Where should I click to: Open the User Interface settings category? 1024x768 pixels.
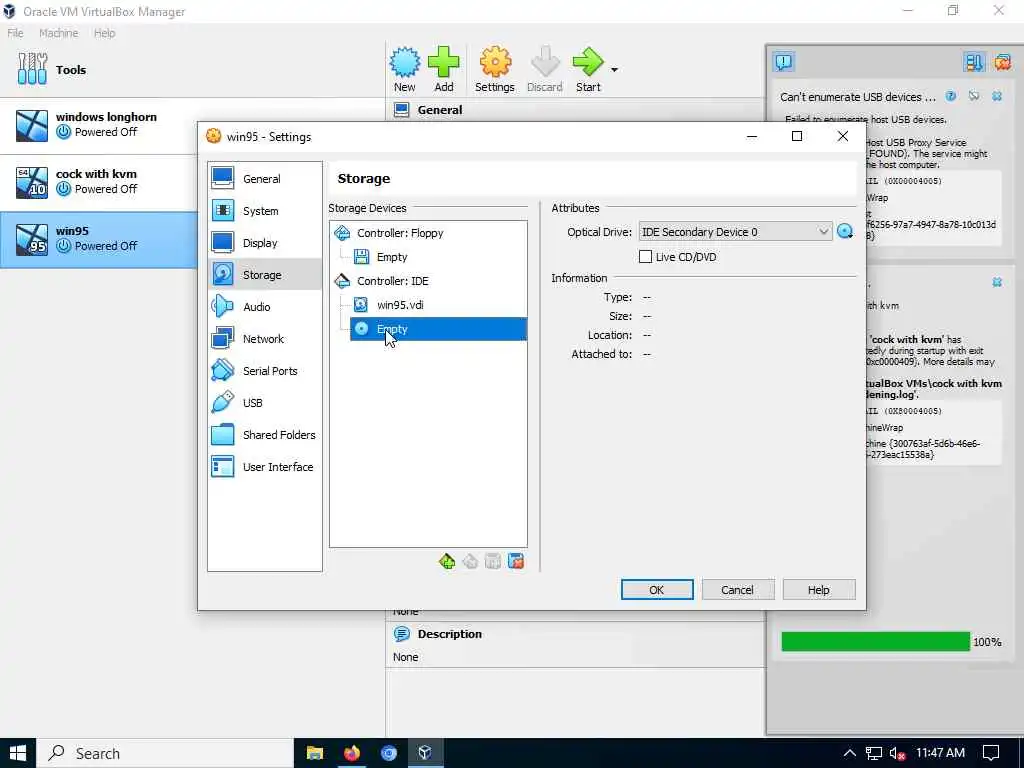[x=264, y=466]
